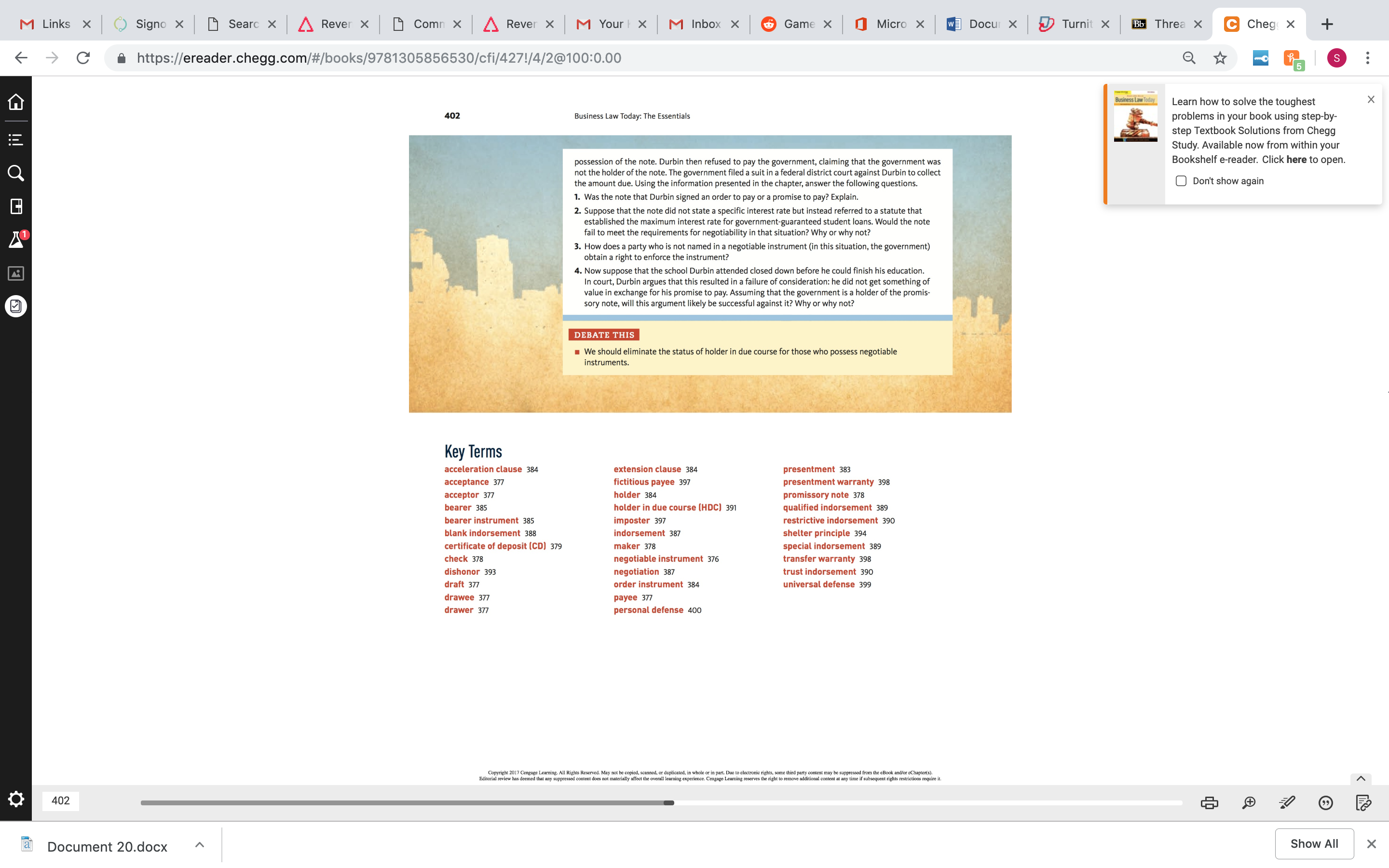
Task: Click the key term 'fictitious payee'
Action: coord(644,482)
